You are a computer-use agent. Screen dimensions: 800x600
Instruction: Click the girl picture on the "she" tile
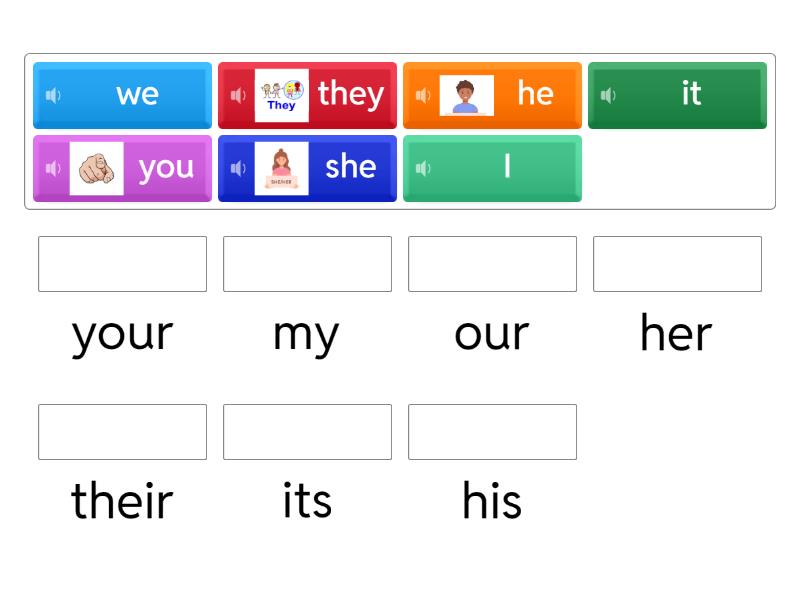coord(283,168)
